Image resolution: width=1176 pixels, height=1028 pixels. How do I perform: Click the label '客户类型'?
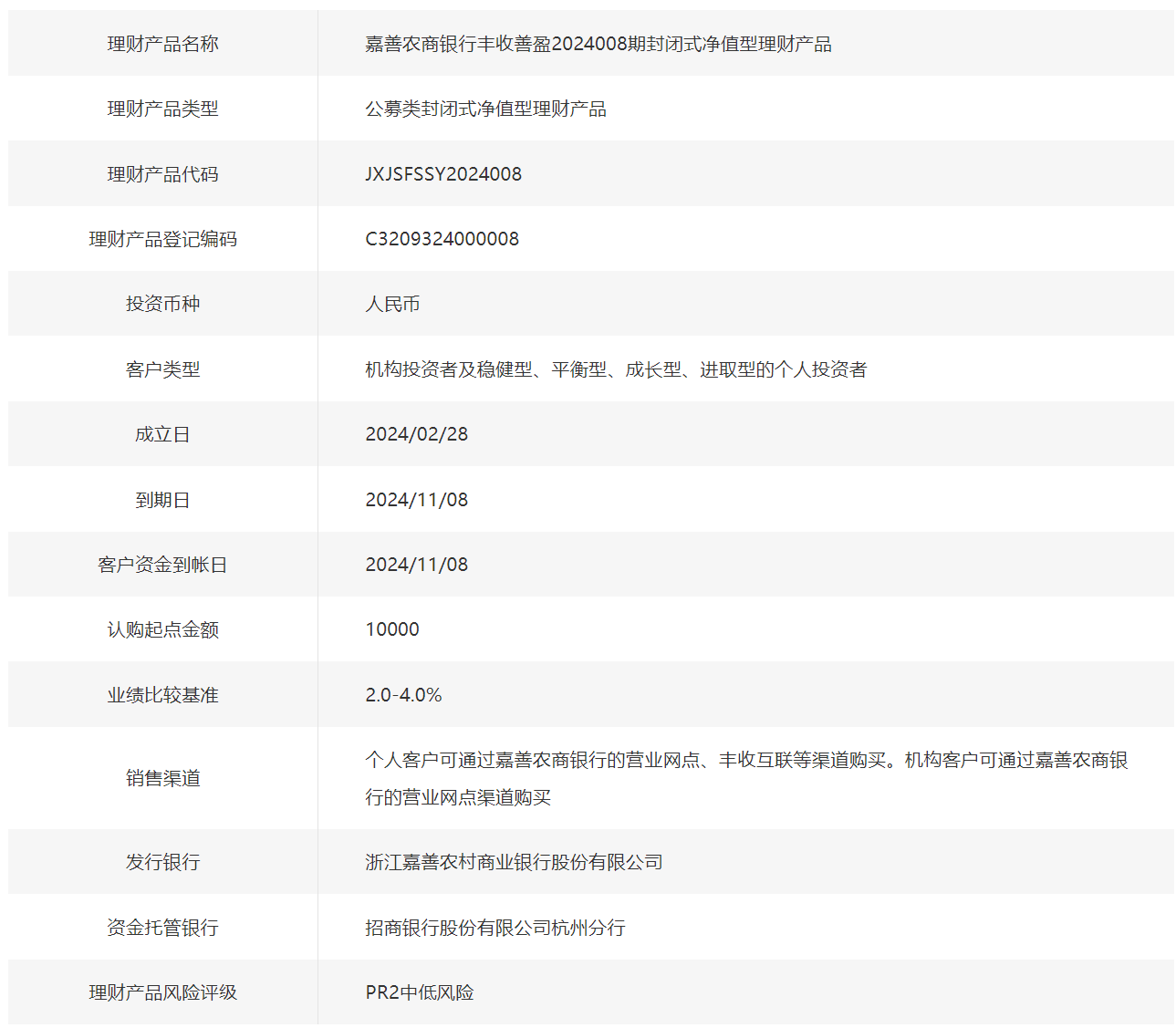point(162,369)
